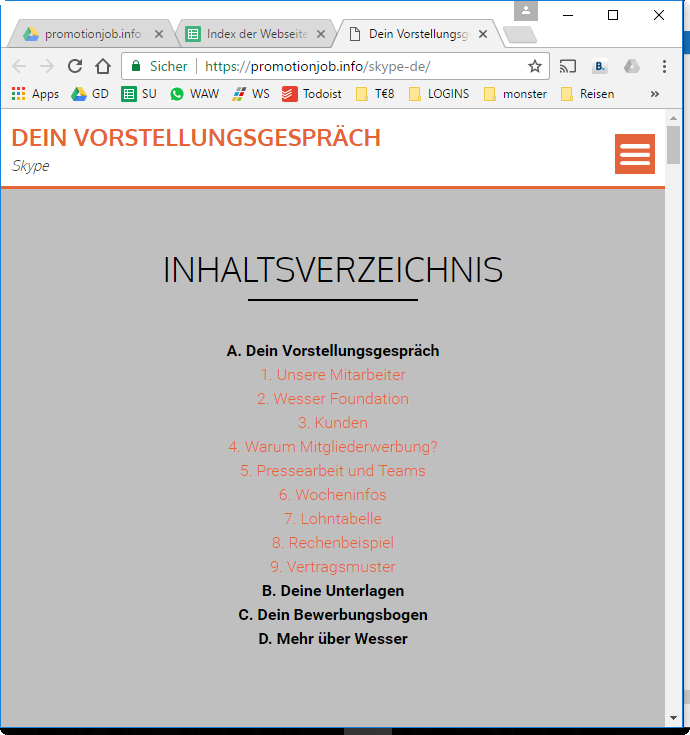Open Chrome three-dot menu

pos(664,66)
